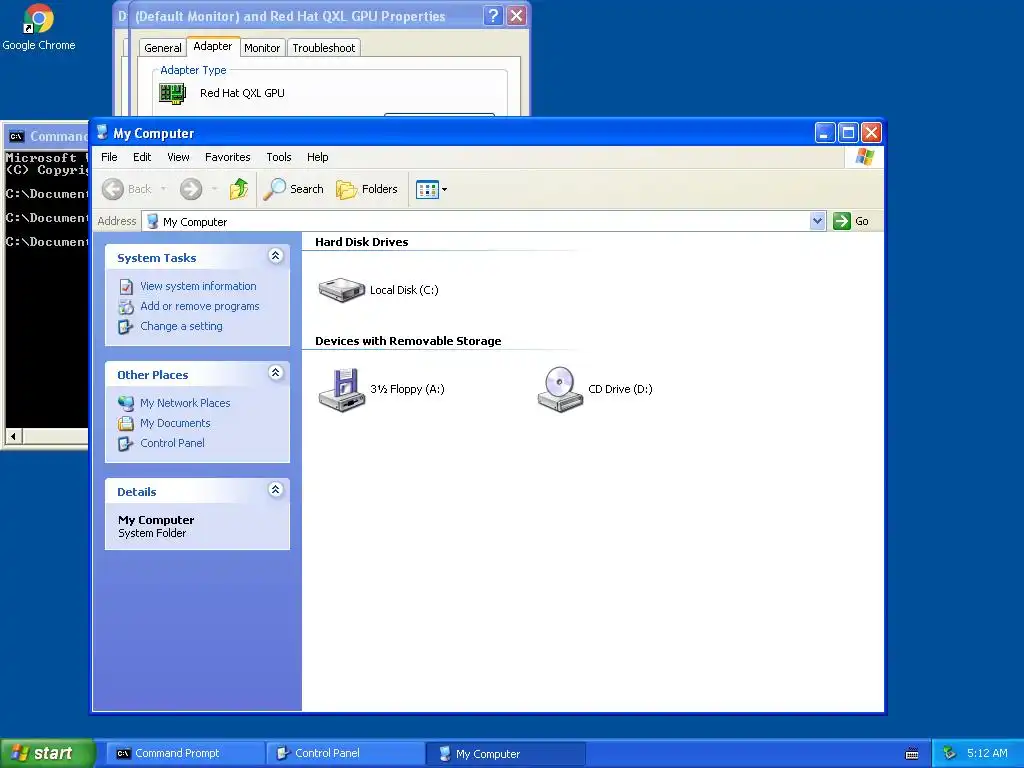
Task: Select the CD Drive (D:) icon
Action: [x=560, y=389]
